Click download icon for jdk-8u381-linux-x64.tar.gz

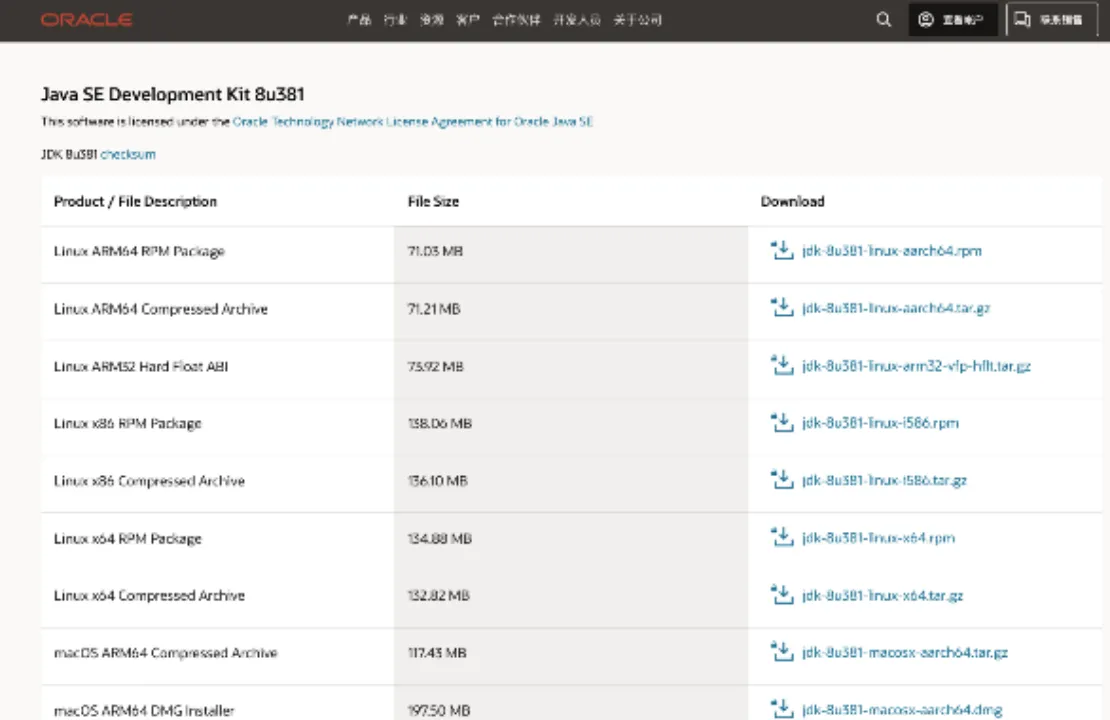[781, 595]
